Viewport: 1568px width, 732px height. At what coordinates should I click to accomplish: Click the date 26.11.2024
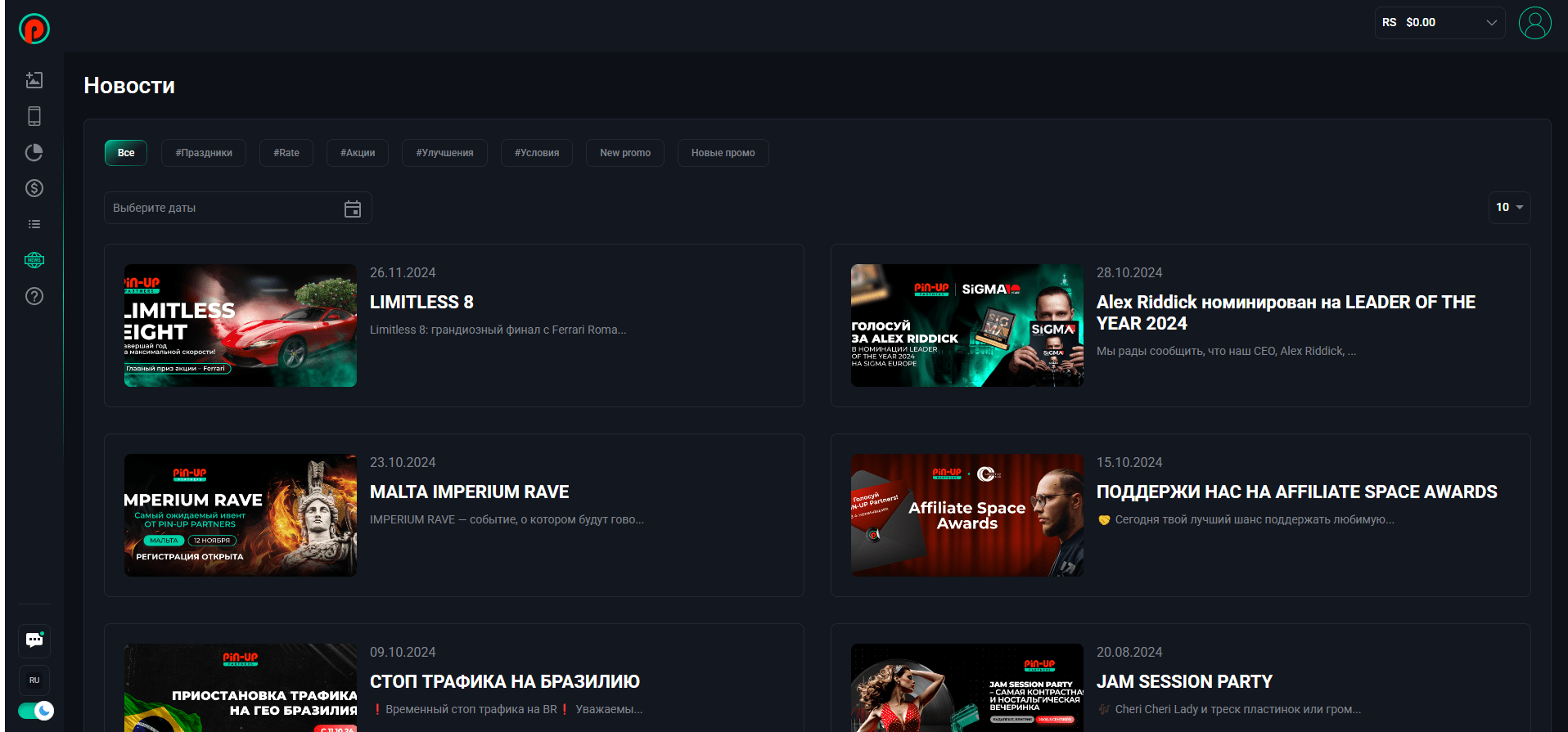tap(403, 273)
